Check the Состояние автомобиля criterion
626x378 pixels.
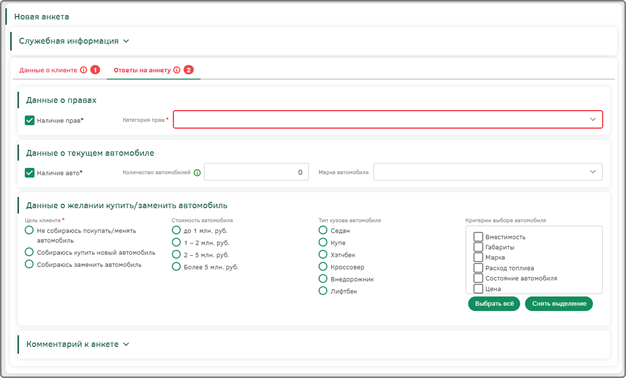point(478,278)
